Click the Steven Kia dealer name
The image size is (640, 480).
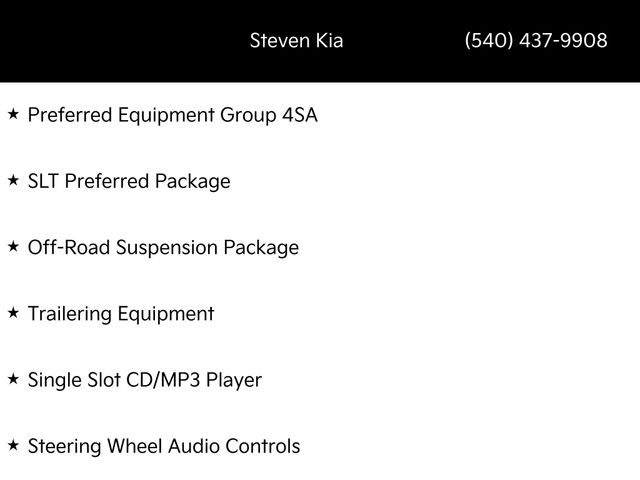click(x=296, y=41)
